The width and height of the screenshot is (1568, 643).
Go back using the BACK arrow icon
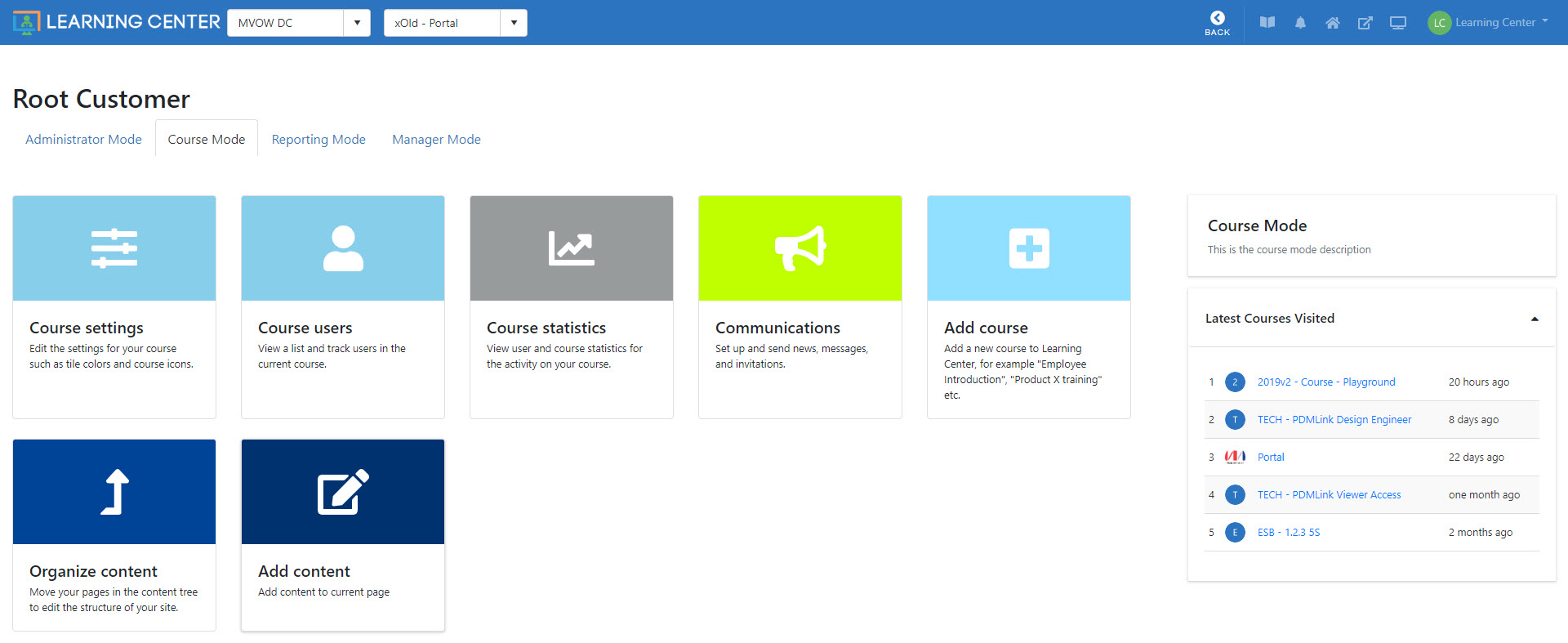[x=1217, y=18]
